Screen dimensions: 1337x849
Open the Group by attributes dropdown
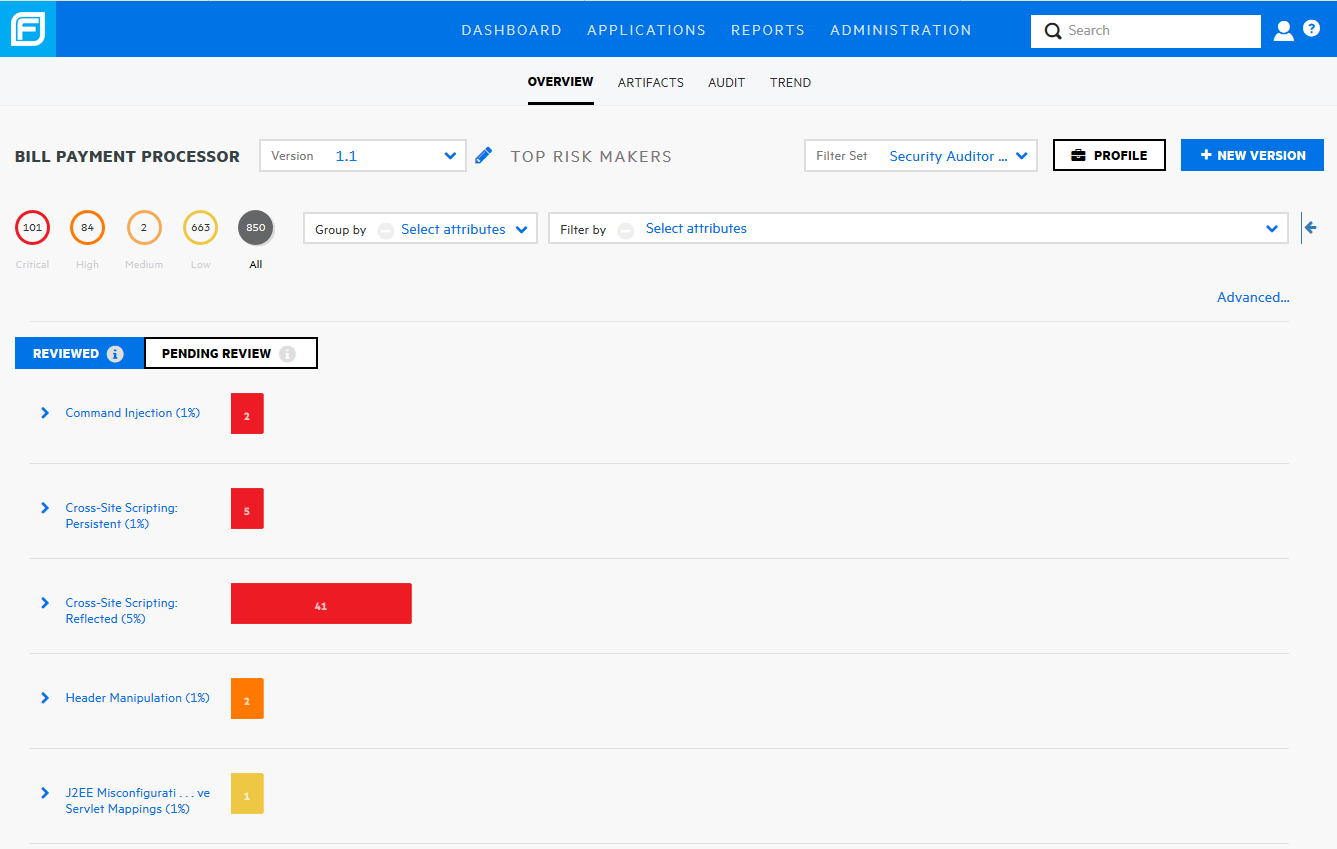[x=521, y=228]
